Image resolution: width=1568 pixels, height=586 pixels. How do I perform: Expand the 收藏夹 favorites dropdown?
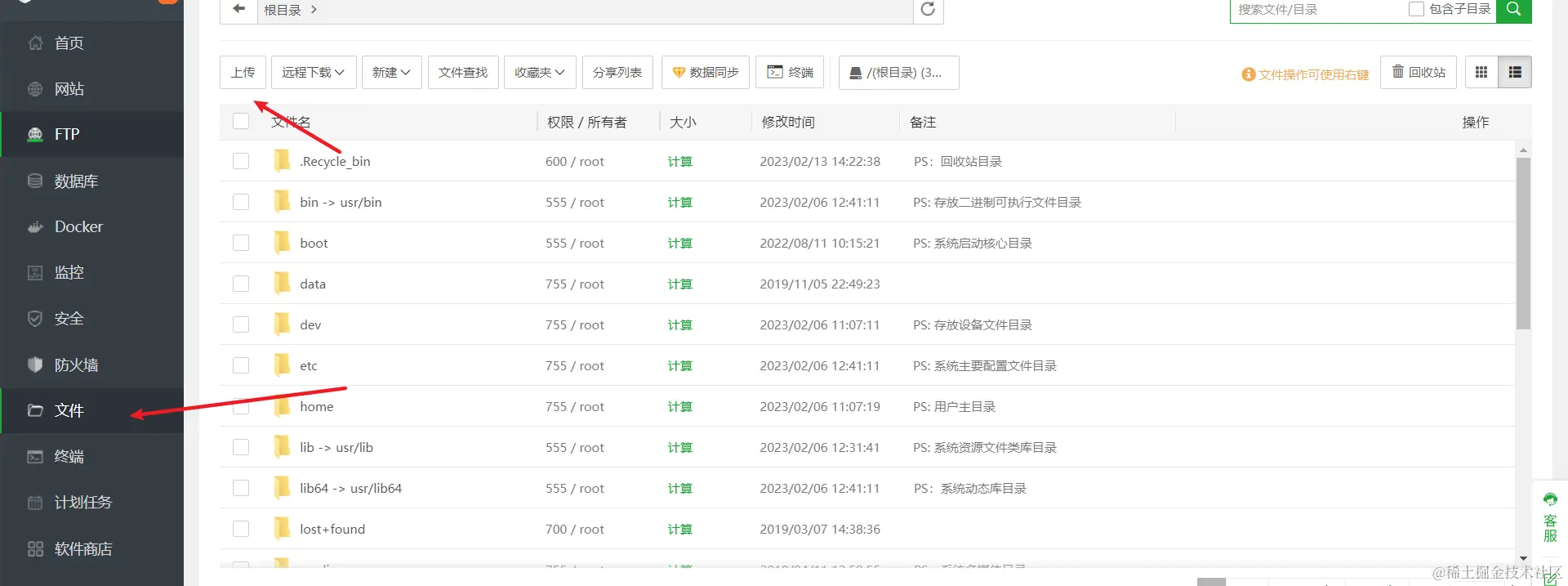point(540,72)
